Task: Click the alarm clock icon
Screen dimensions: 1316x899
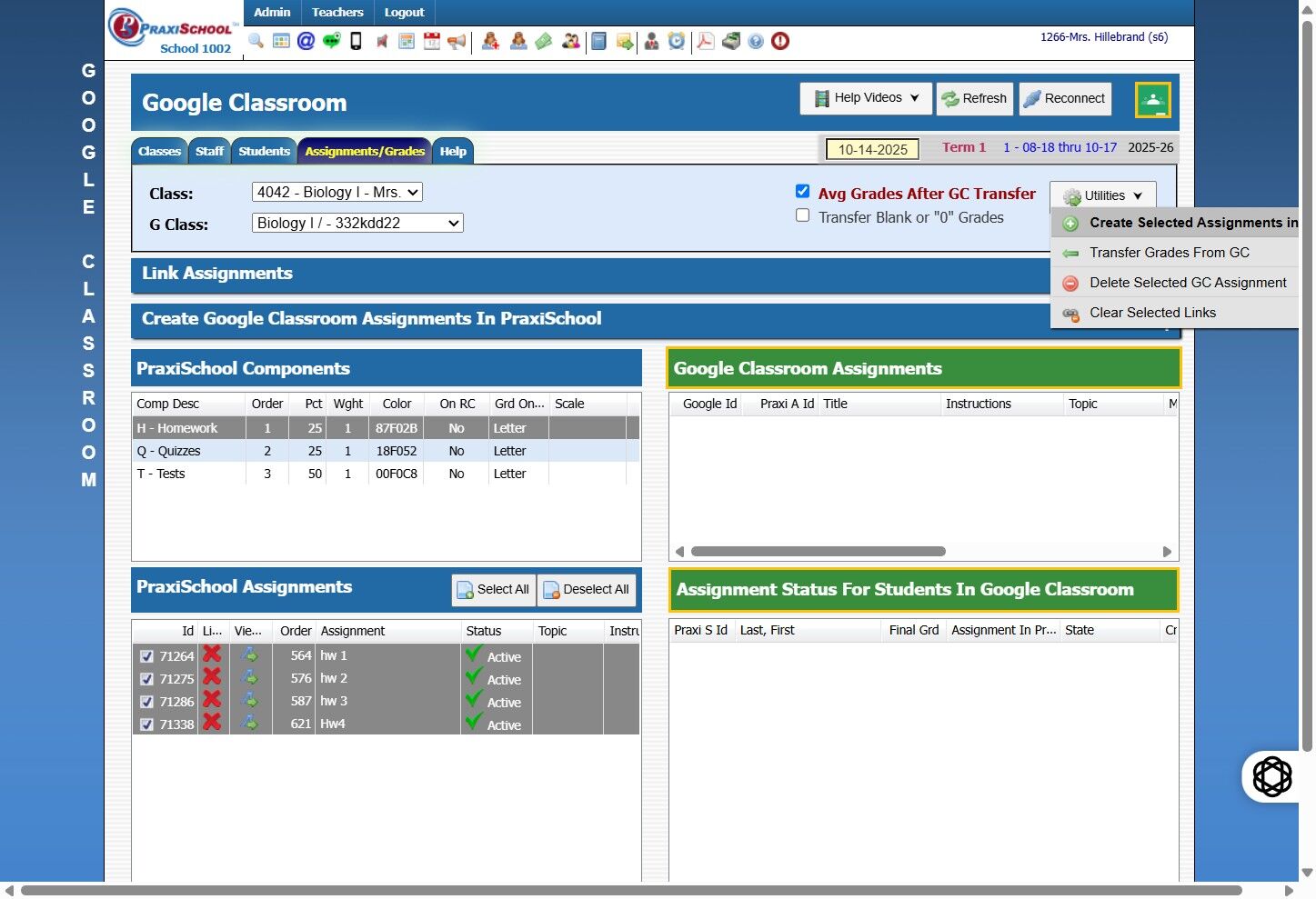Action: pyautogui.click(x=677, y=41)
